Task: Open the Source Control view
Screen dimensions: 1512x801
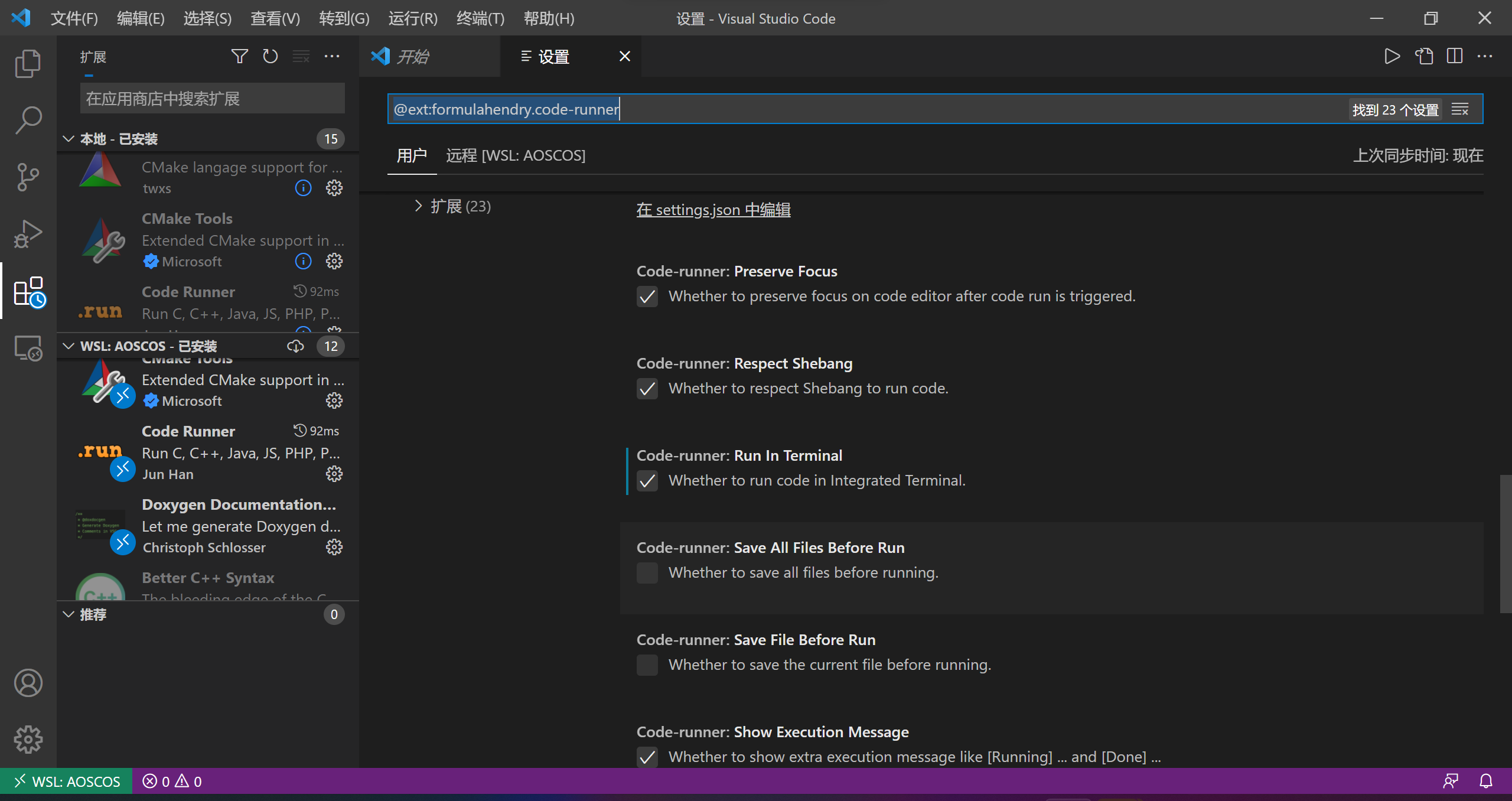Action: pyautogui.click(x=28, y=177)
